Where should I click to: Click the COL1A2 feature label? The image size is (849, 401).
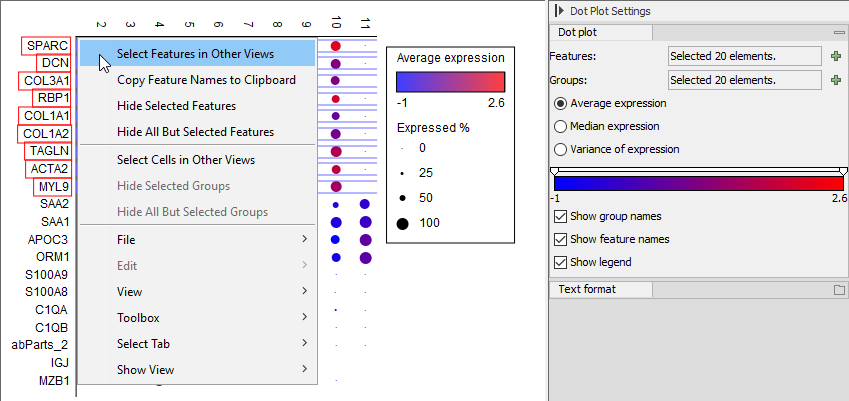tap(44, 133)
